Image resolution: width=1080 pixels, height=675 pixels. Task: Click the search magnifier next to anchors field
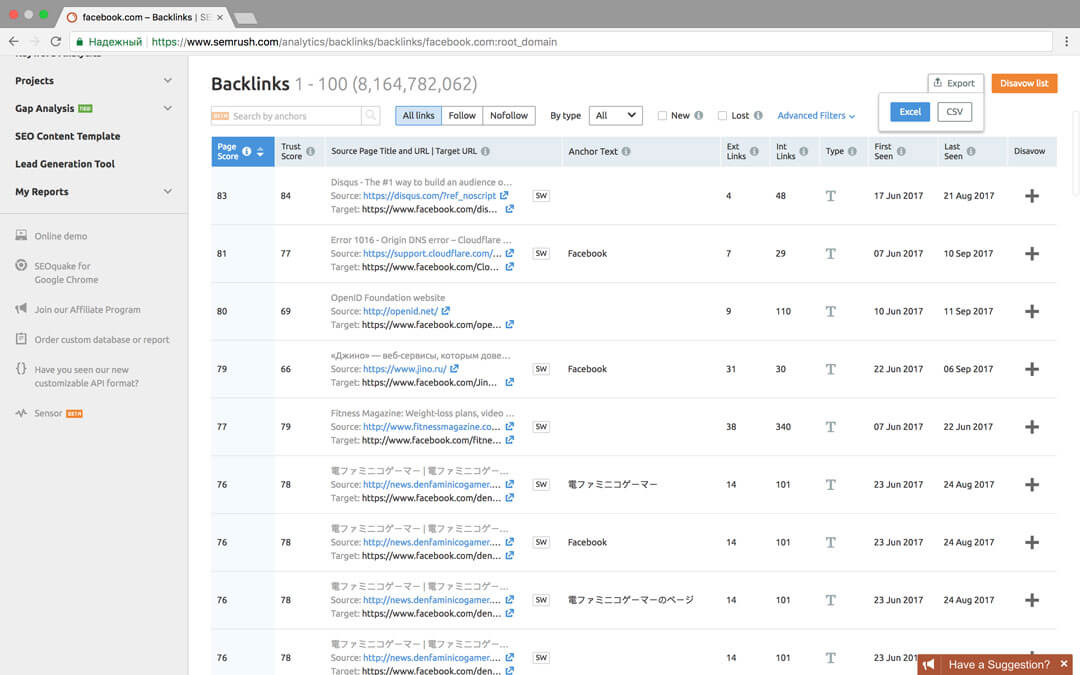(x=371, y=116)
